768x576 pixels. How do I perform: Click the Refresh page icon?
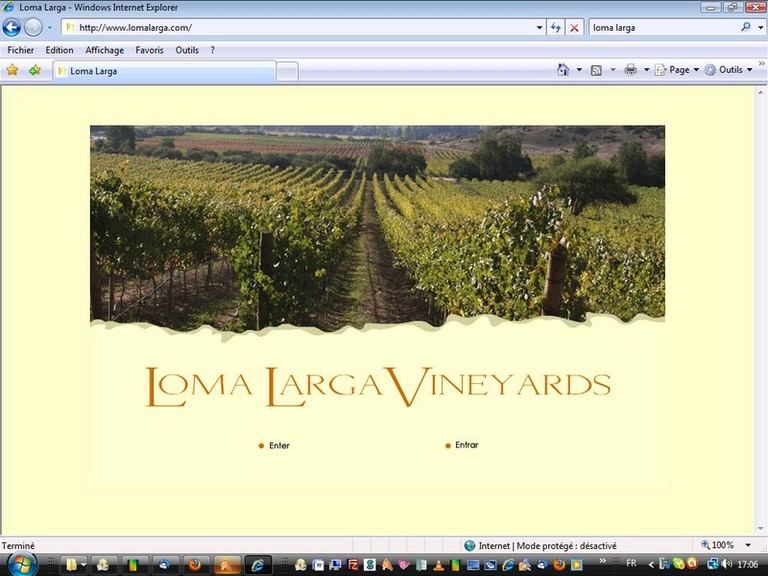pyautogui.click(x=556, y=28)
